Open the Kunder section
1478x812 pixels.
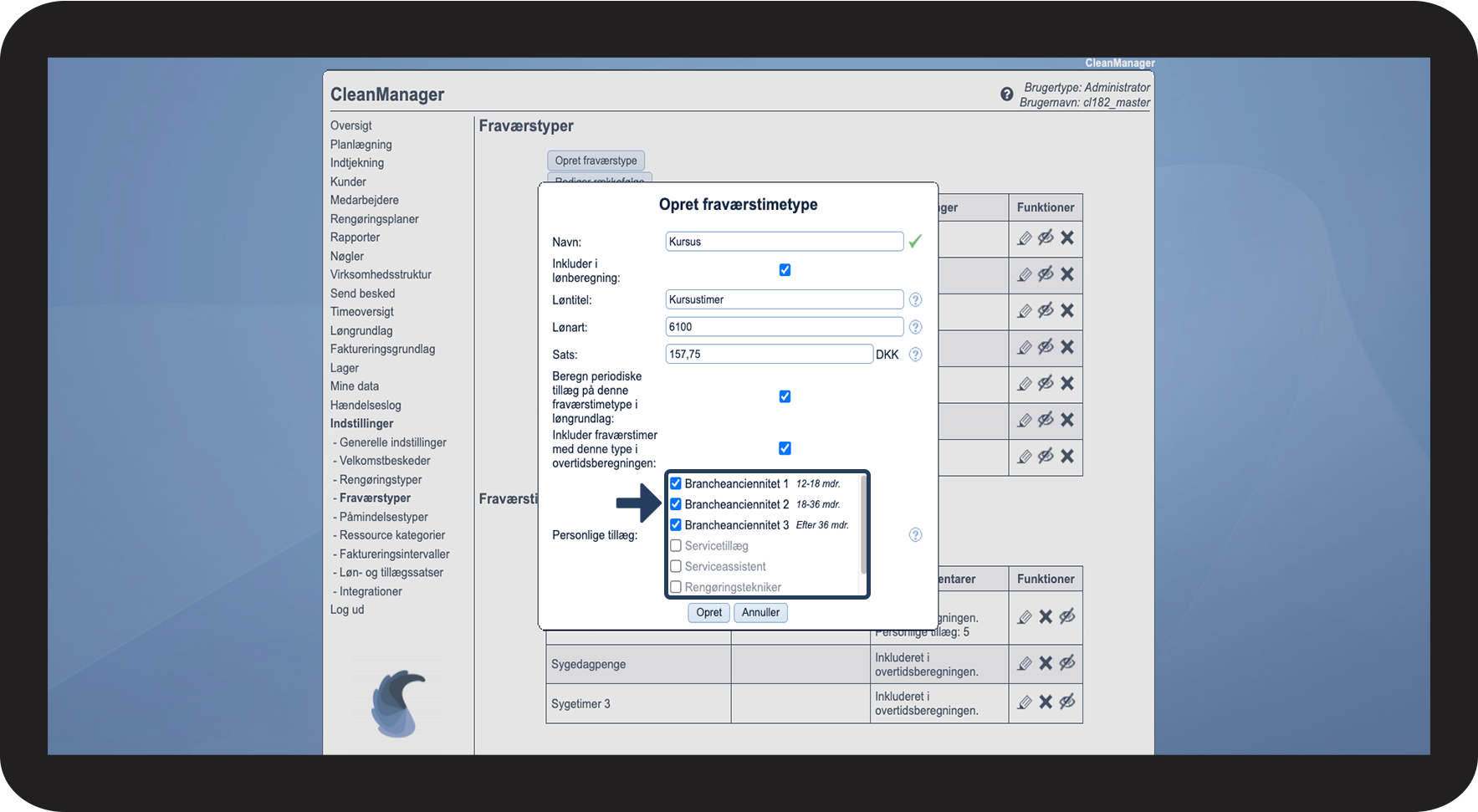point(348,181)
